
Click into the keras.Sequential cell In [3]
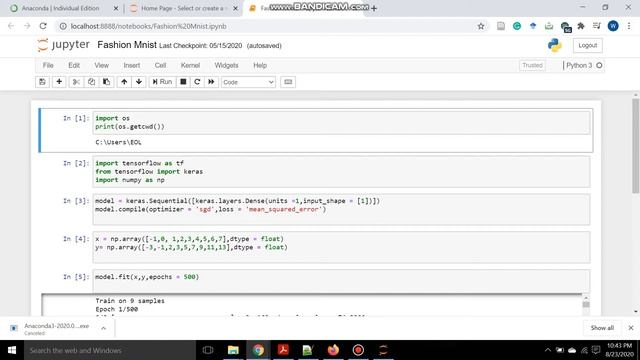(341, 209)
